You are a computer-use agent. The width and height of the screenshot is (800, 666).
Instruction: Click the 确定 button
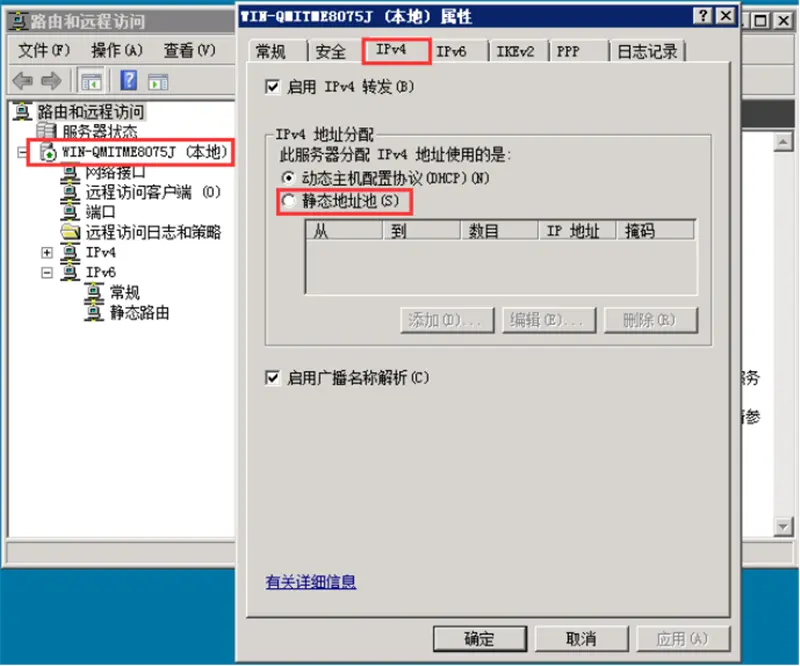click(x=480, y=639)
